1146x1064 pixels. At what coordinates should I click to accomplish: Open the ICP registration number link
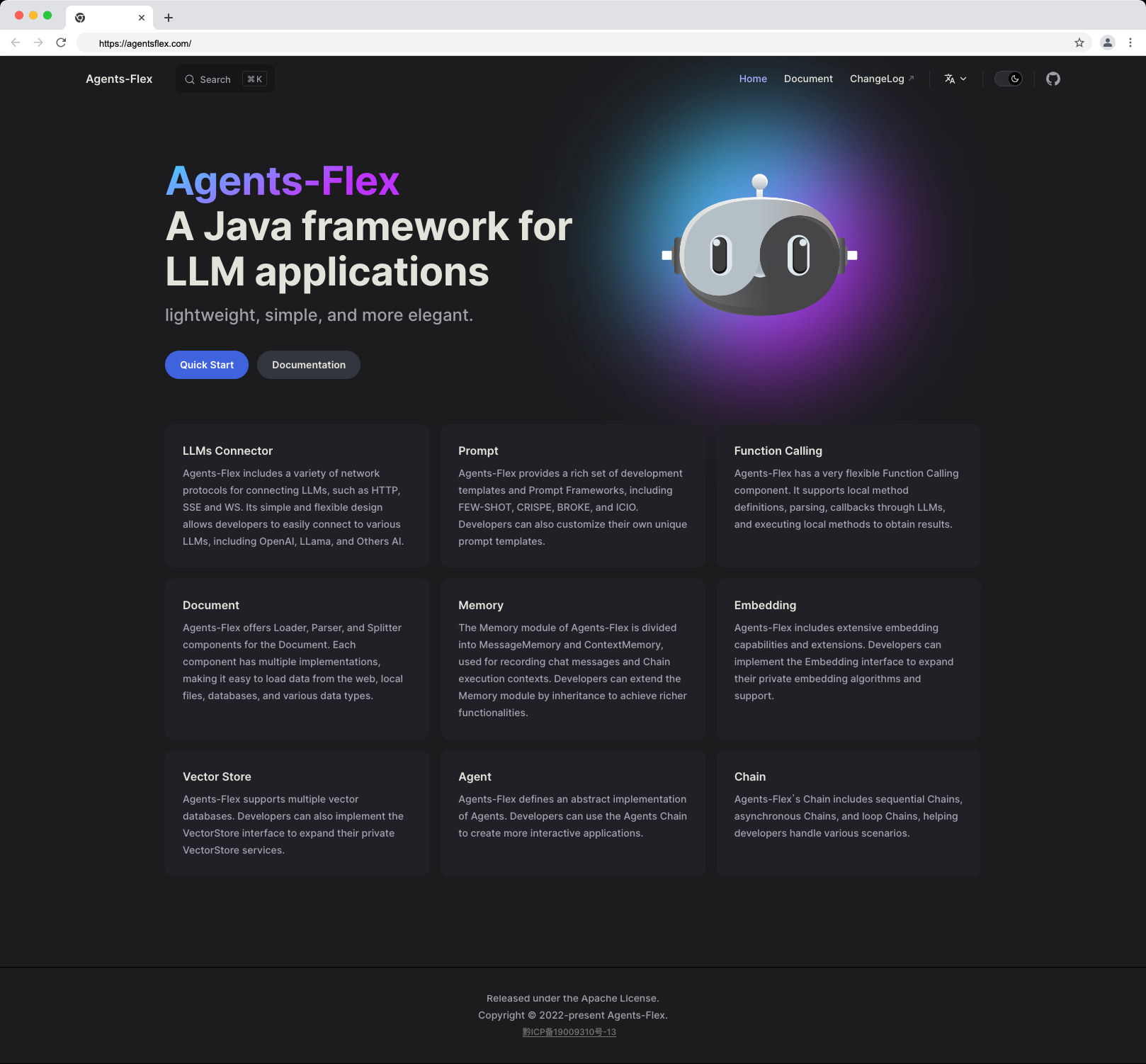[569, 1032]
